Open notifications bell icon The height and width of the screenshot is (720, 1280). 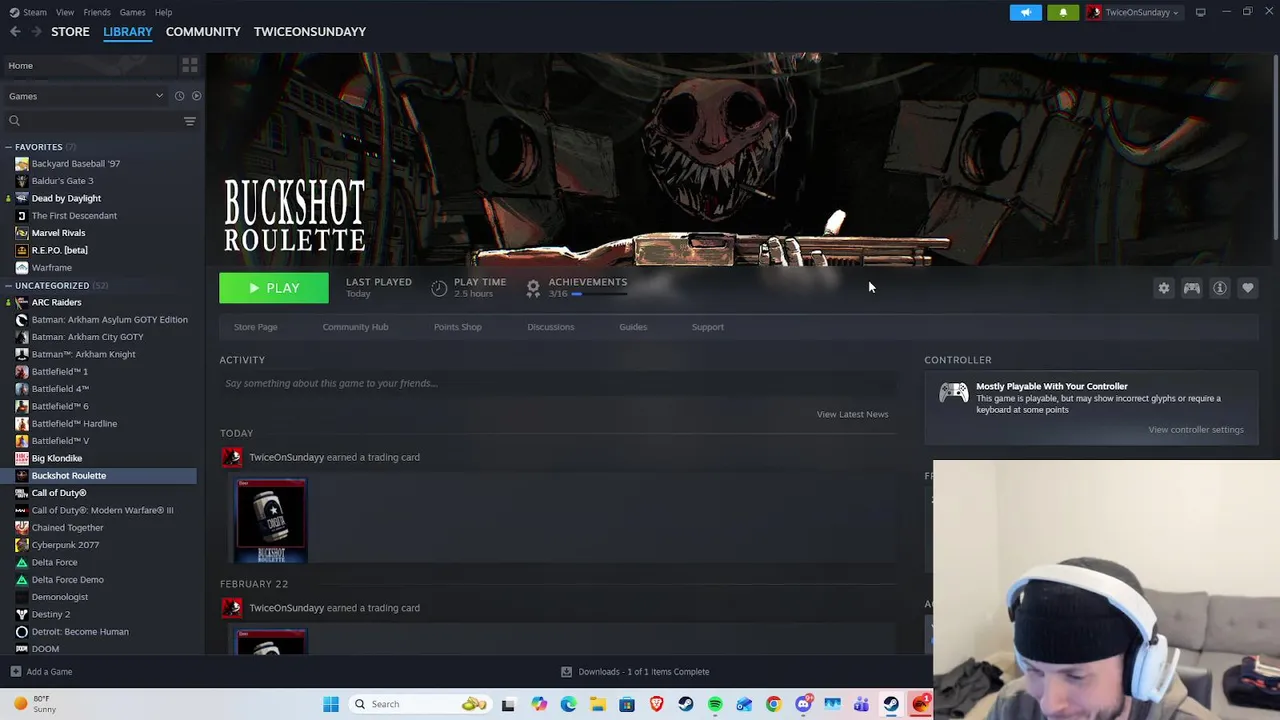coord(1063,12)
